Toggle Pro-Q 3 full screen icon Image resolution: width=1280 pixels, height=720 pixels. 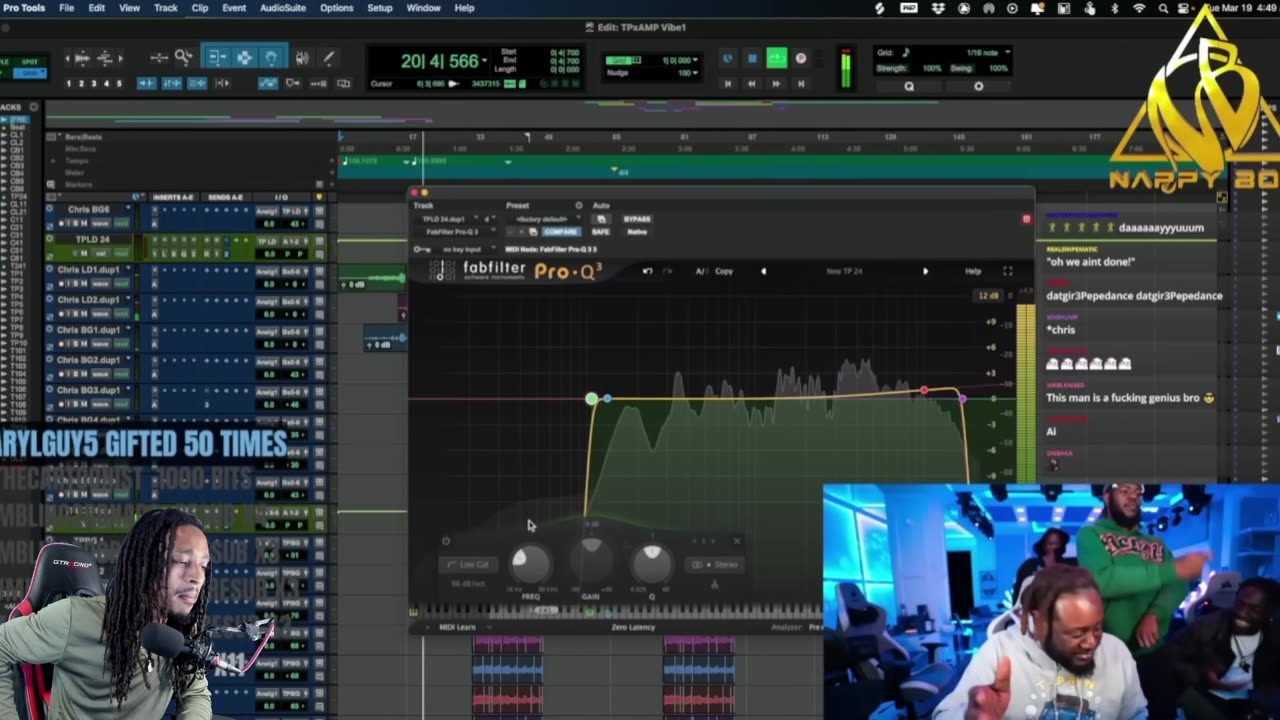coord(1007,271)
